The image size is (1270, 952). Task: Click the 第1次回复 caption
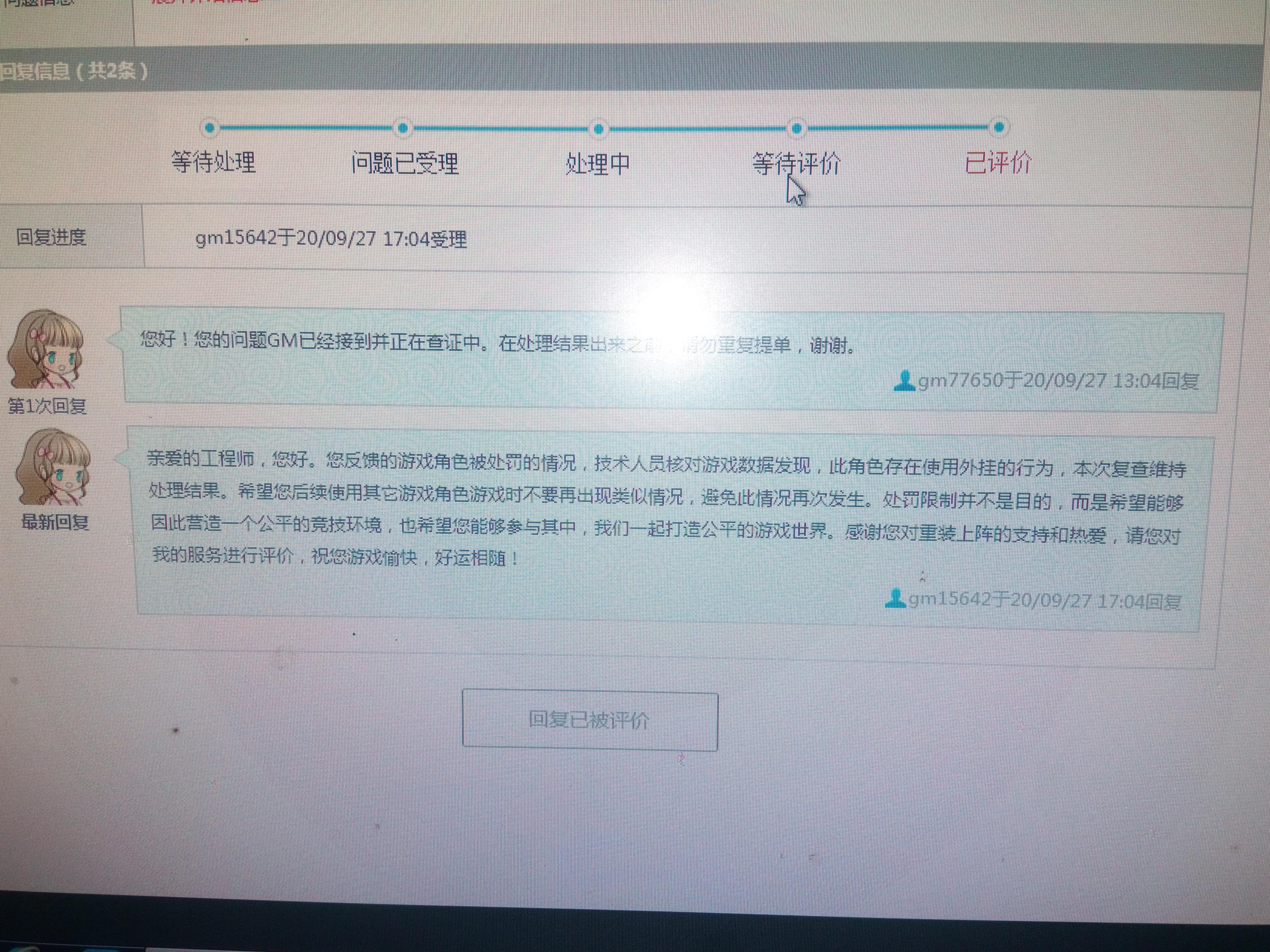click(47, 406)
